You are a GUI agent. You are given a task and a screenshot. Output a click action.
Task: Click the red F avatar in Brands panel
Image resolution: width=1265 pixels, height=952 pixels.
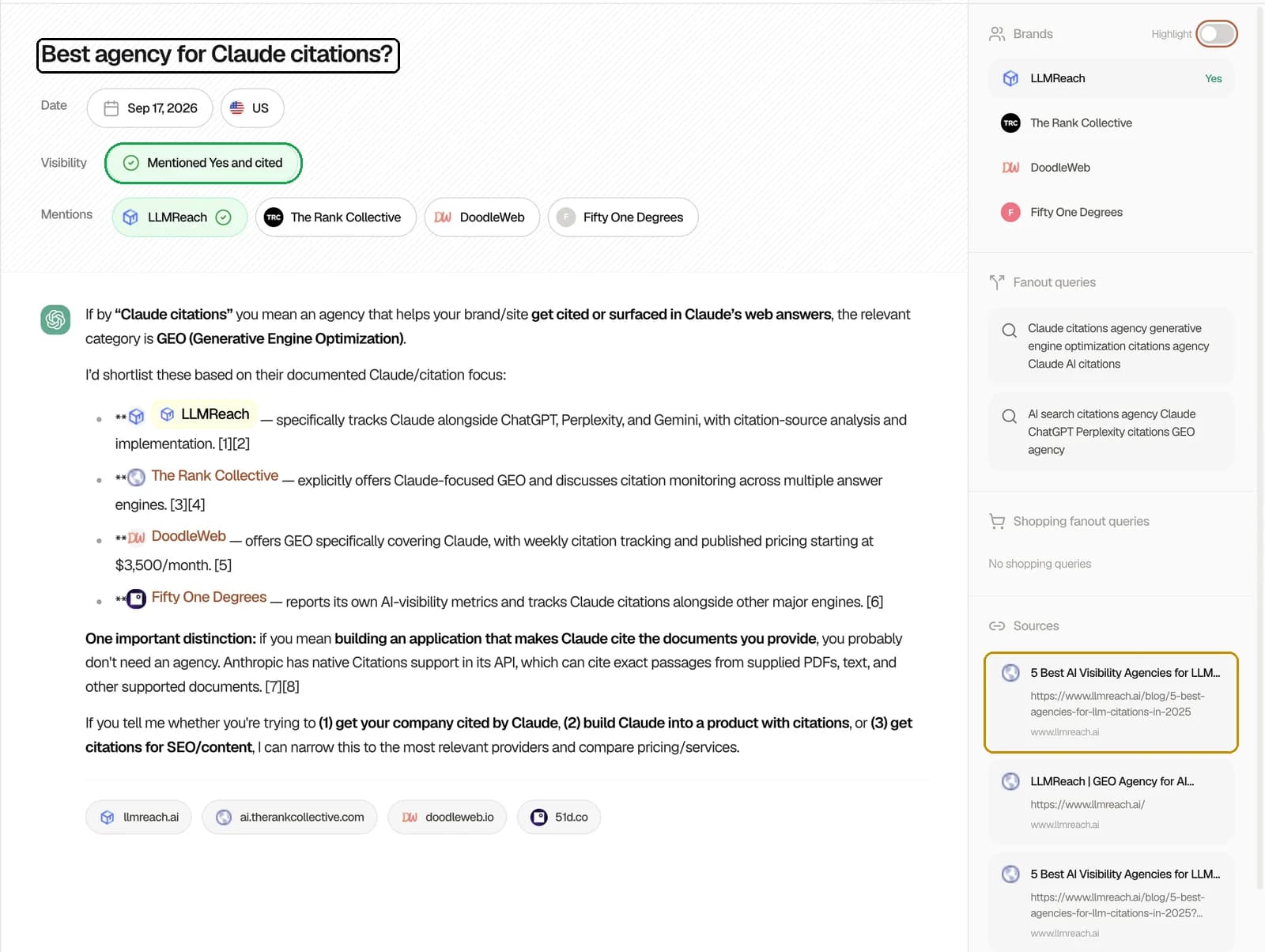[1010, 213]
